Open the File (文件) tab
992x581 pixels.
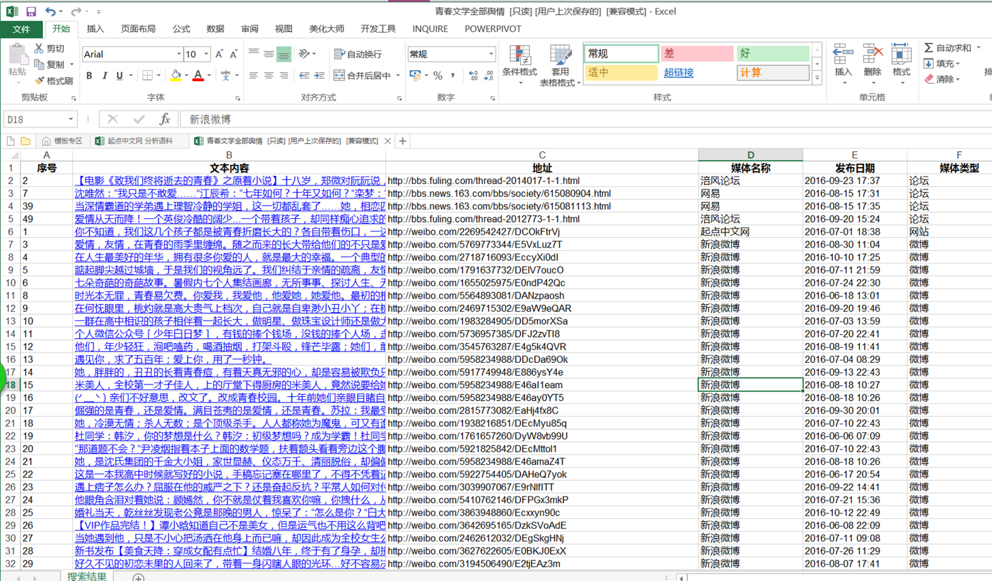pyautogui.click(x=22, y=29)
